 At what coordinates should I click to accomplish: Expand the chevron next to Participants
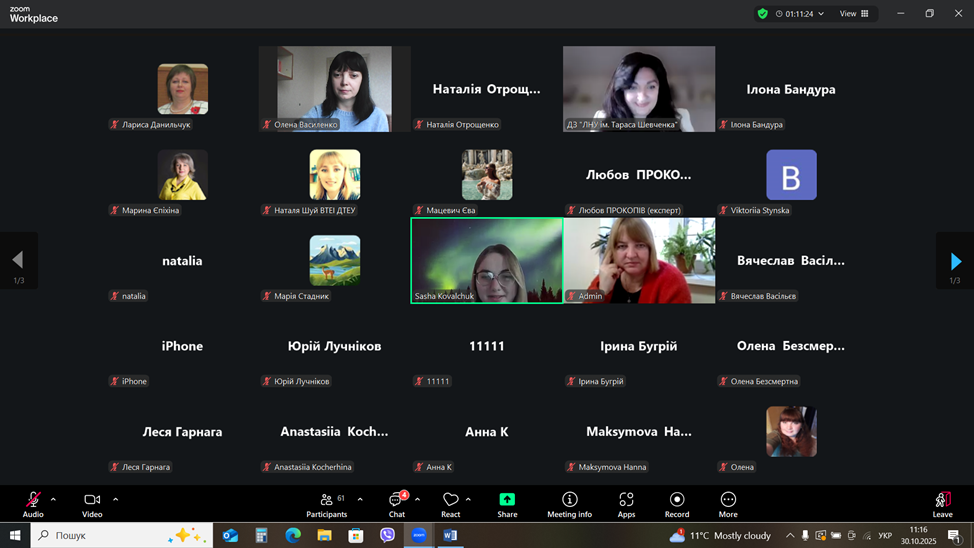tap(360, 499)
